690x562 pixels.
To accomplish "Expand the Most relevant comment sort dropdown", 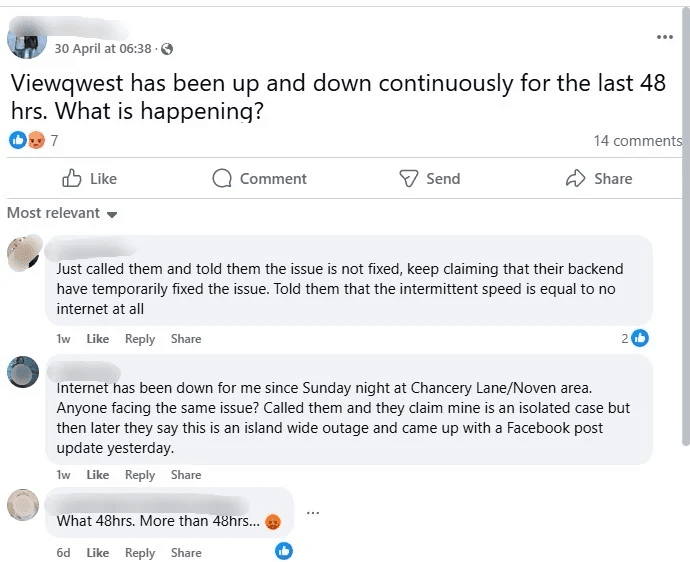I will pos(62,213).
